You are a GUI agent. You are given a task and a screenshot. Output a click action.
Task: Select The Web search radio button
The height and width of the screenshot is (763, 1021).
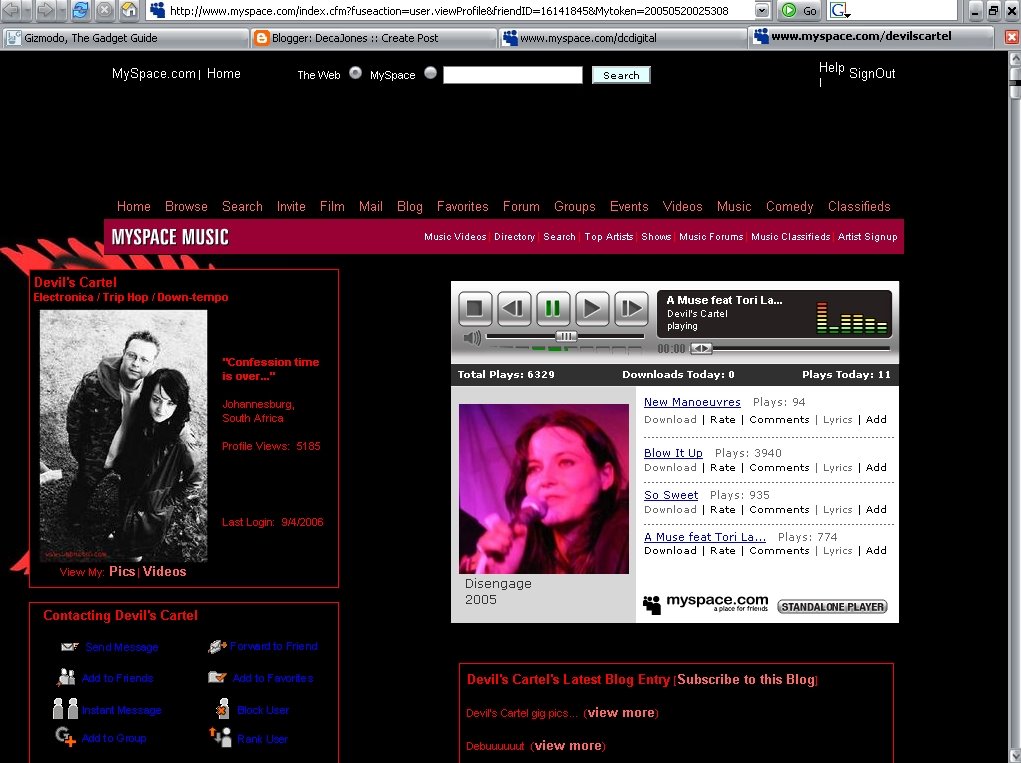(x=356, y=73)
